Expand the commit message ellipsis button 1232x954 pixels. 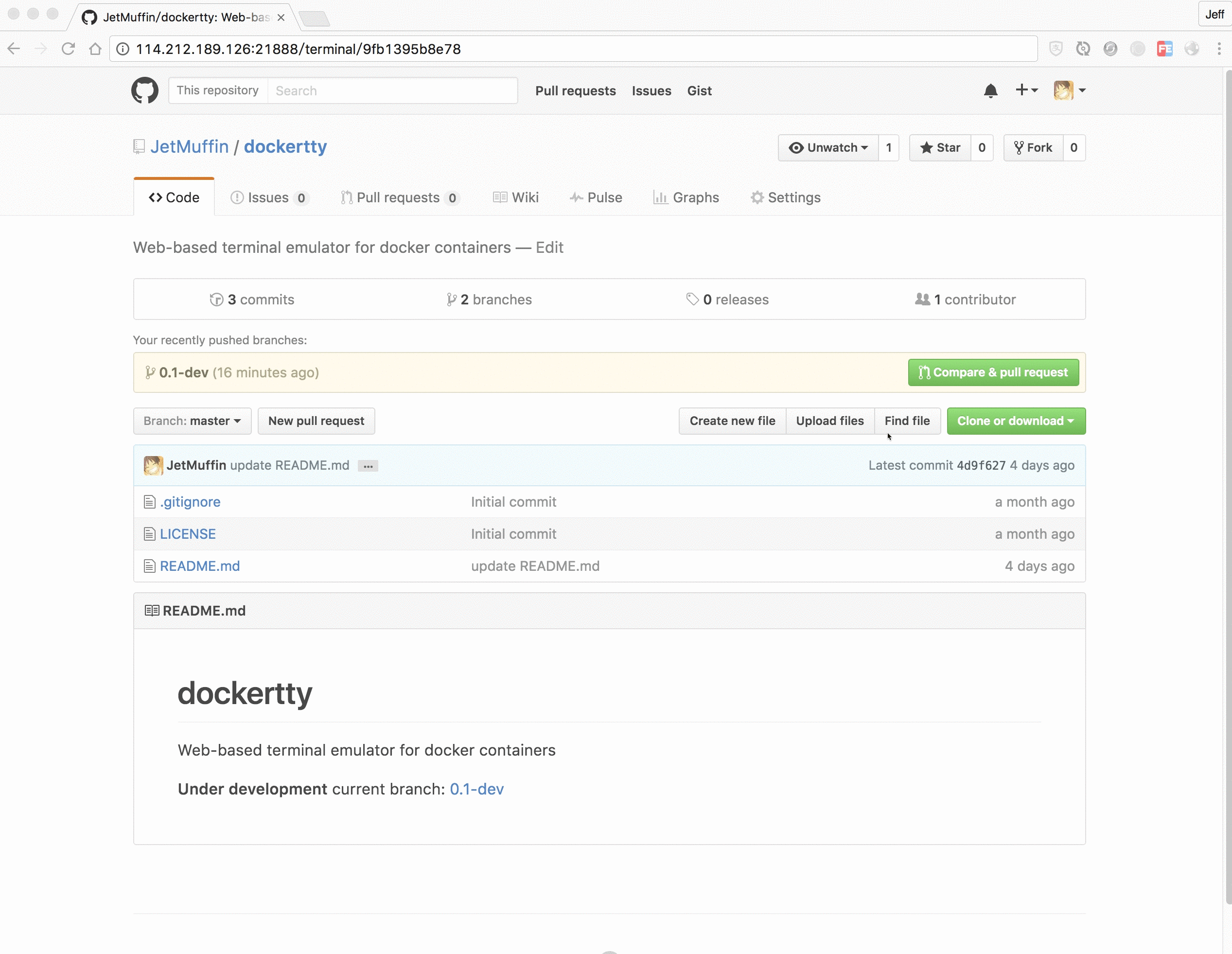click(x=368, y=466)
